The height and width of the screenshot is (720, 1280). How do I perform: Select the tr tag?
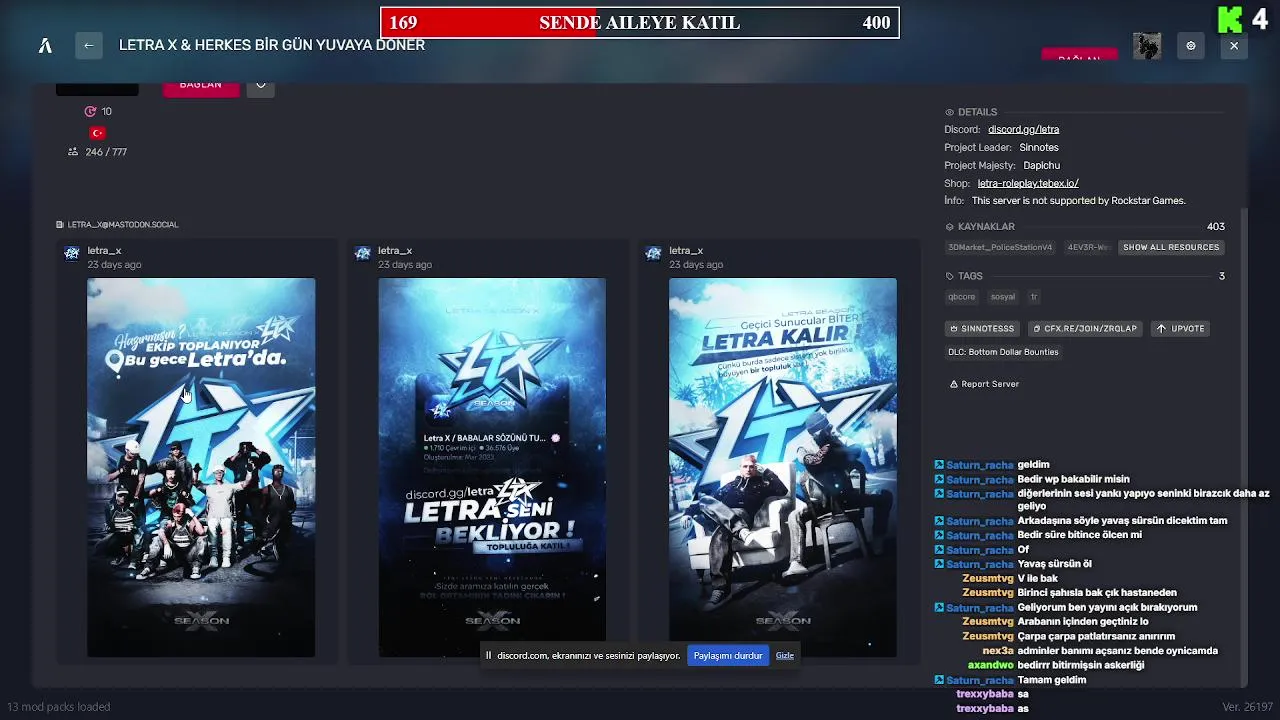coord(1034,297)
